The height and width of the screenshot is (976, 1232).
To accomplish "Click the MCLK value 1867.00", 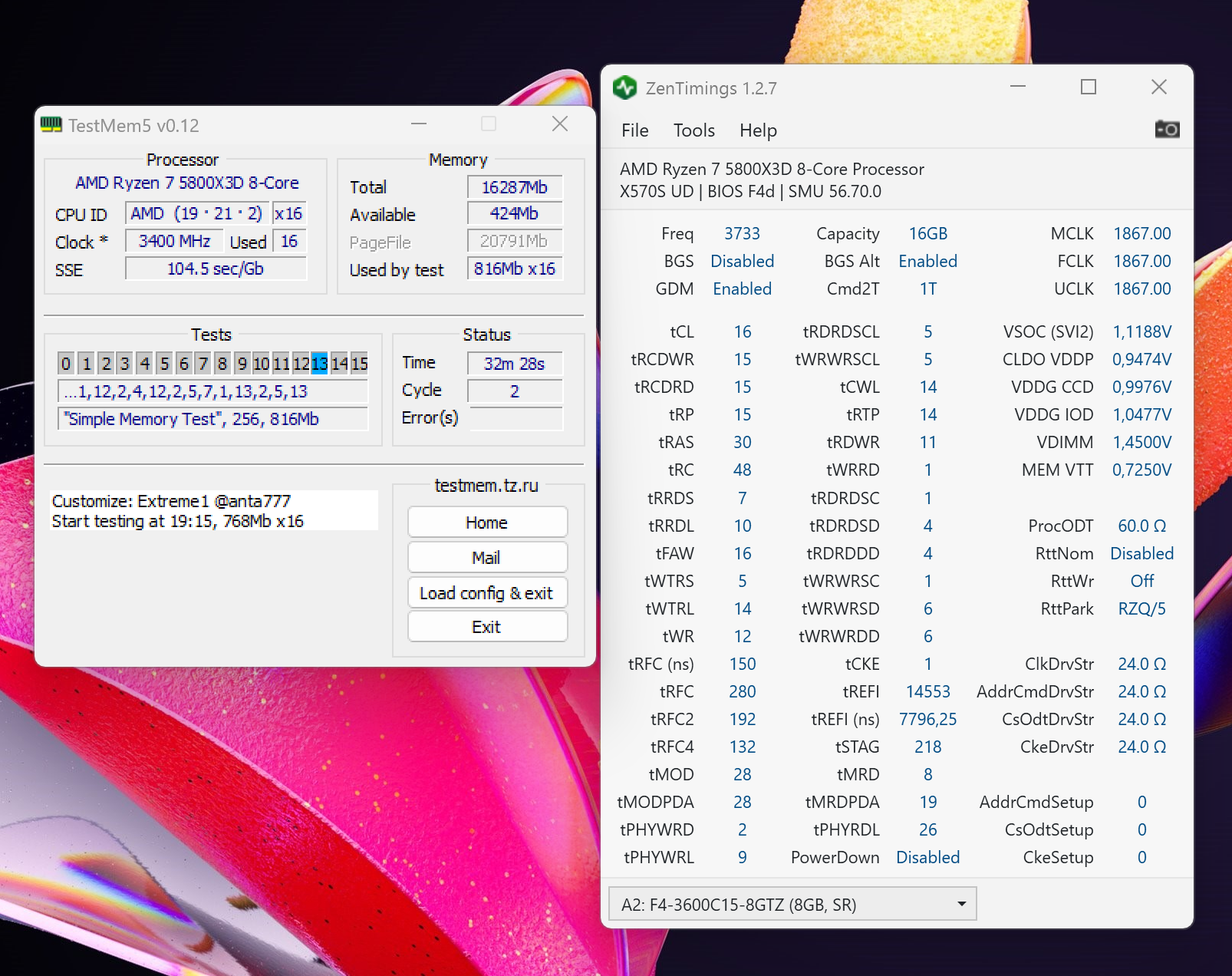I will tap(1142, 233).
